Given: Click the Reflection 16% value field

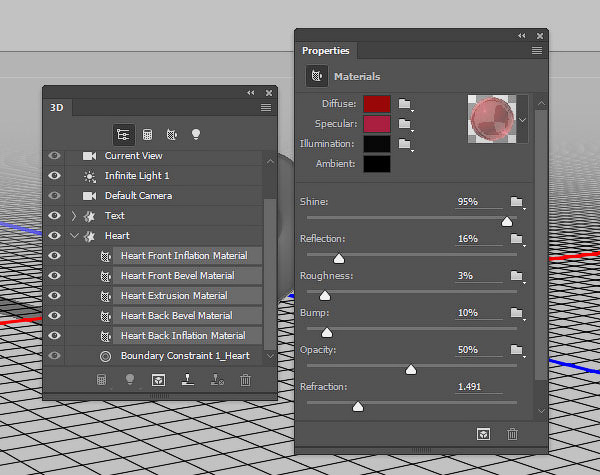Looking at the screenshot, I should (x=479, y=239).
